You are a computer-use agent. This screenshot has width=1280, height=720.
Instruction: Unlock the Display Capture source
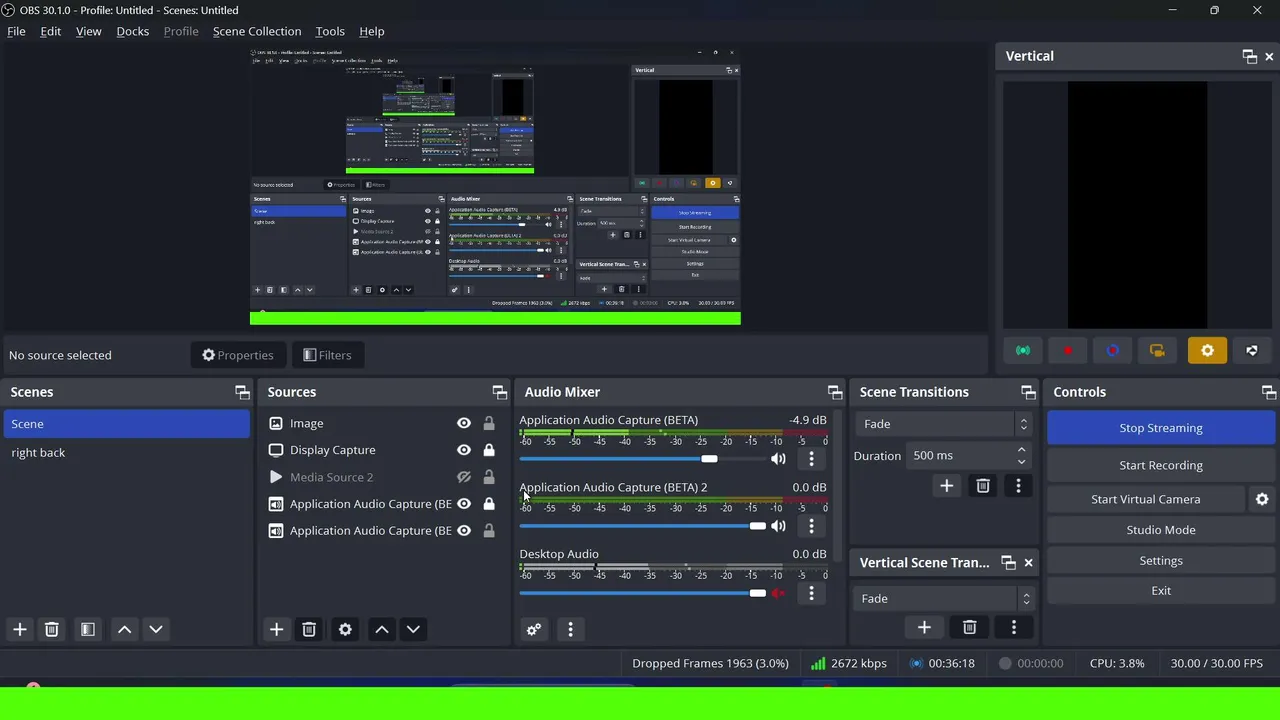click(489, 450)
